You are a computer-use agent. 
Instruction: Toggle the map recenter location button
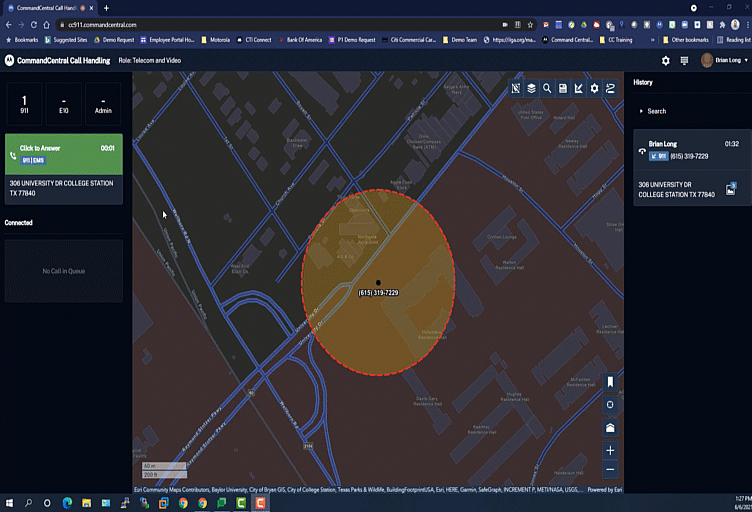pos(610,405)
